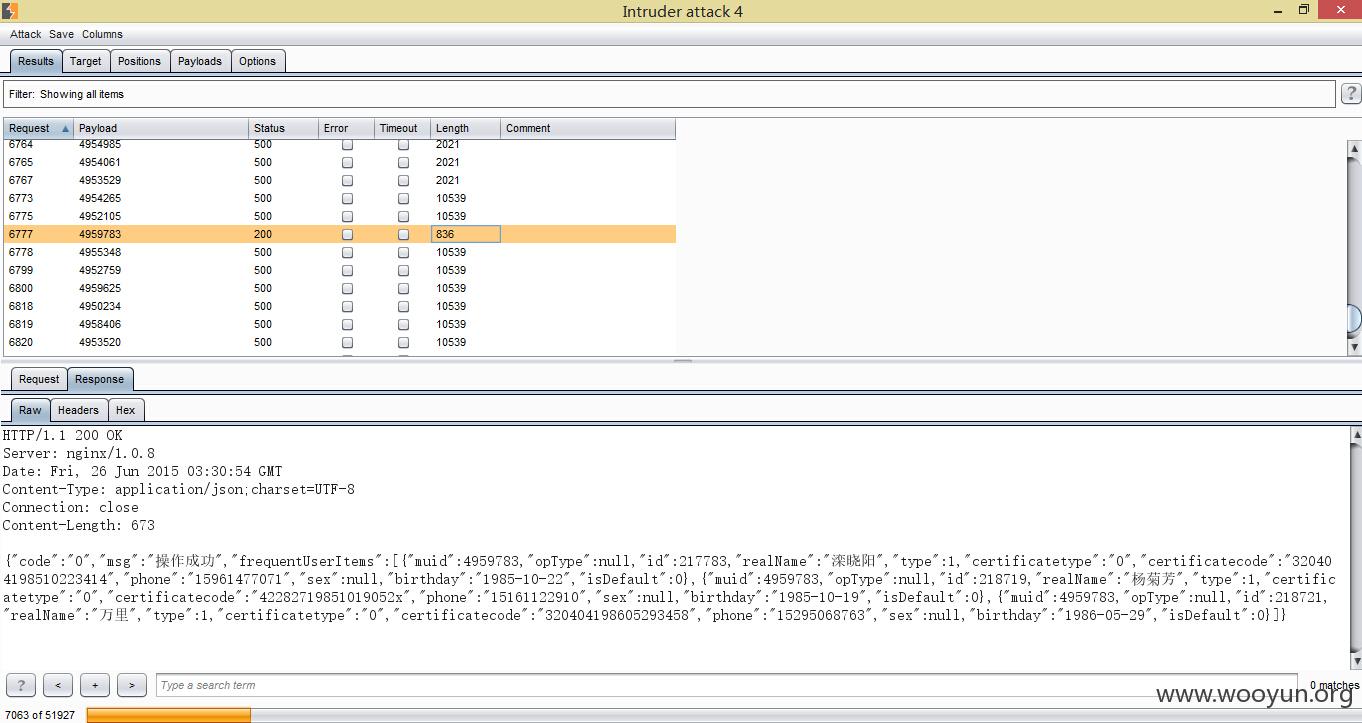This screenshot has width=1362, height=723.
Task: Select request row 6819
Action: tap(339, 324)
